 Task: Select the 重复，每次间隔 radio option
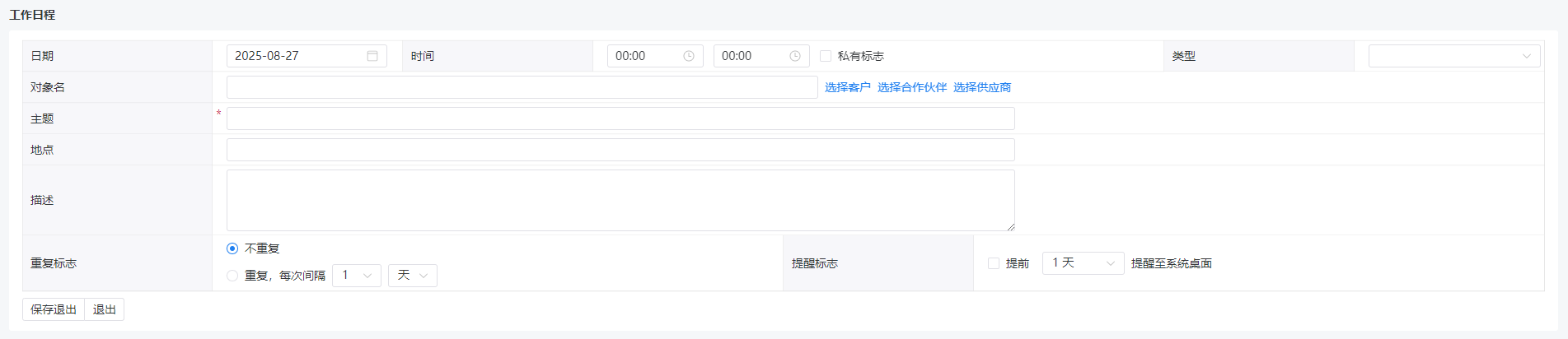[x=232, y=276]
